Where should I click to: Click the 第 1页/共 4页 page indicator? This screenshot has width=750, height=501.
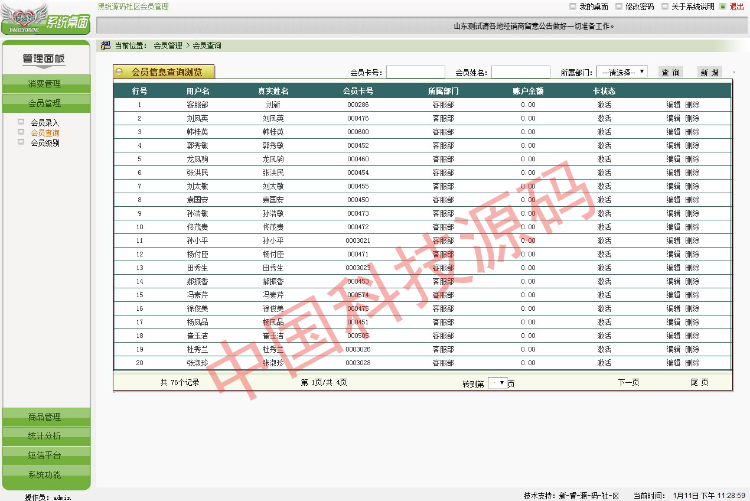(323, 382)
